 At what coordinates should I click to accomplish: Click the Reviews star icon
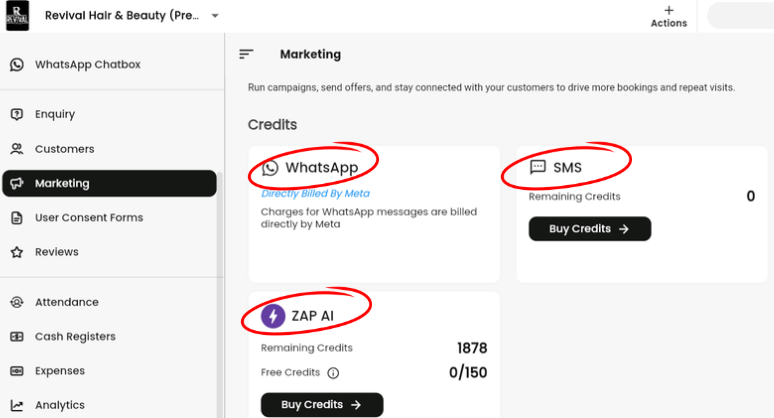(x=17, y=252)
